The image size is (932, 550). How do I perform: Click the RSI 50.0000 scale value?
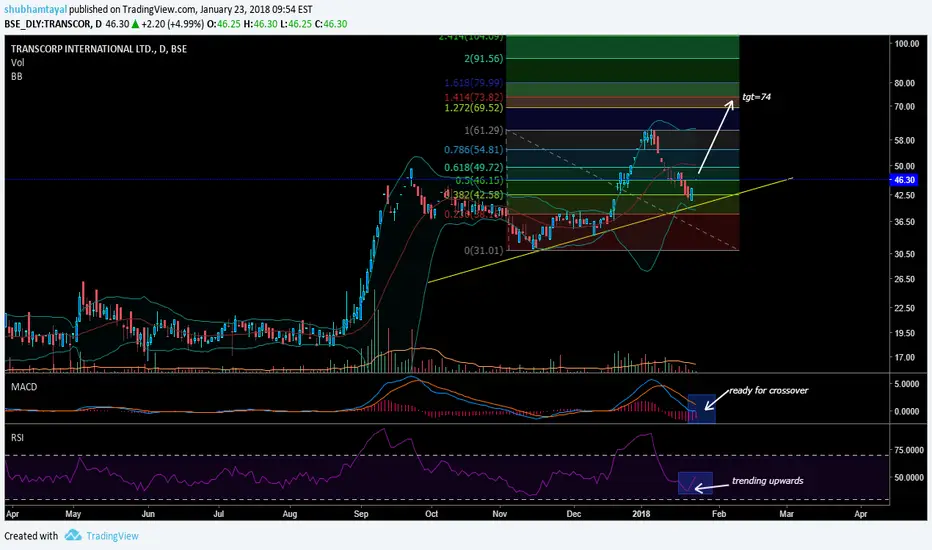tap(909, 477)
